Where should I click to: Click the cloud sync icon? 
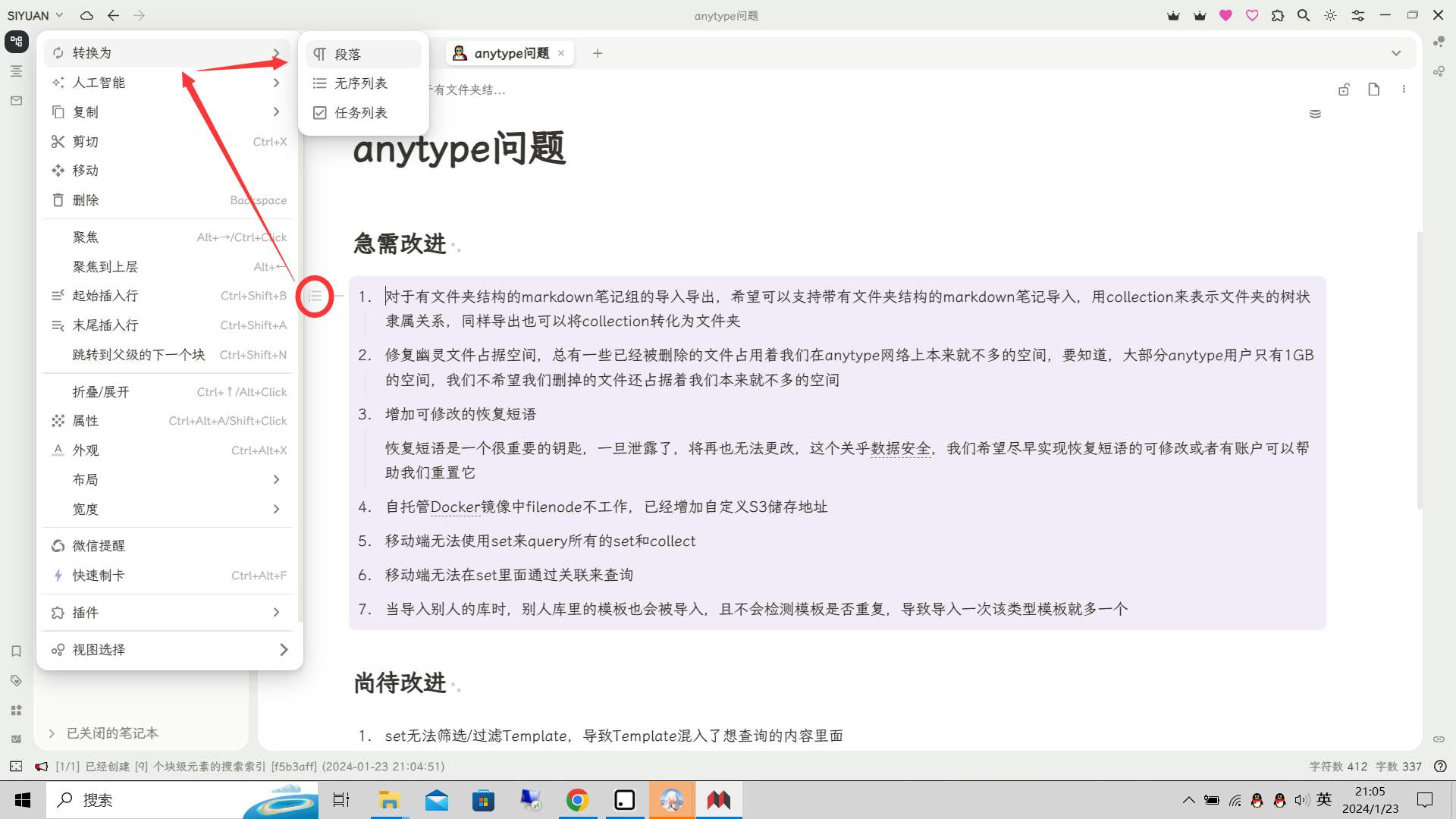coord(86,15)
